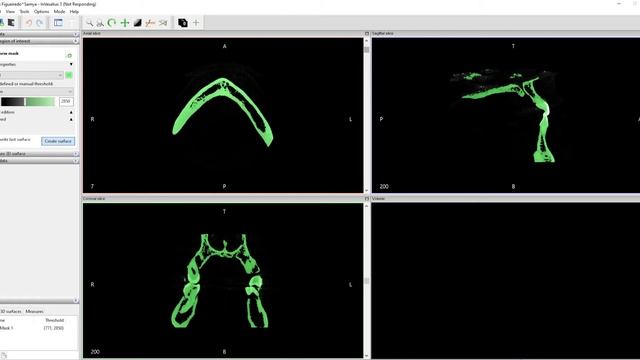
Task: Open the predefined threshold preset dropdown
Action: [x=37, y=92]
